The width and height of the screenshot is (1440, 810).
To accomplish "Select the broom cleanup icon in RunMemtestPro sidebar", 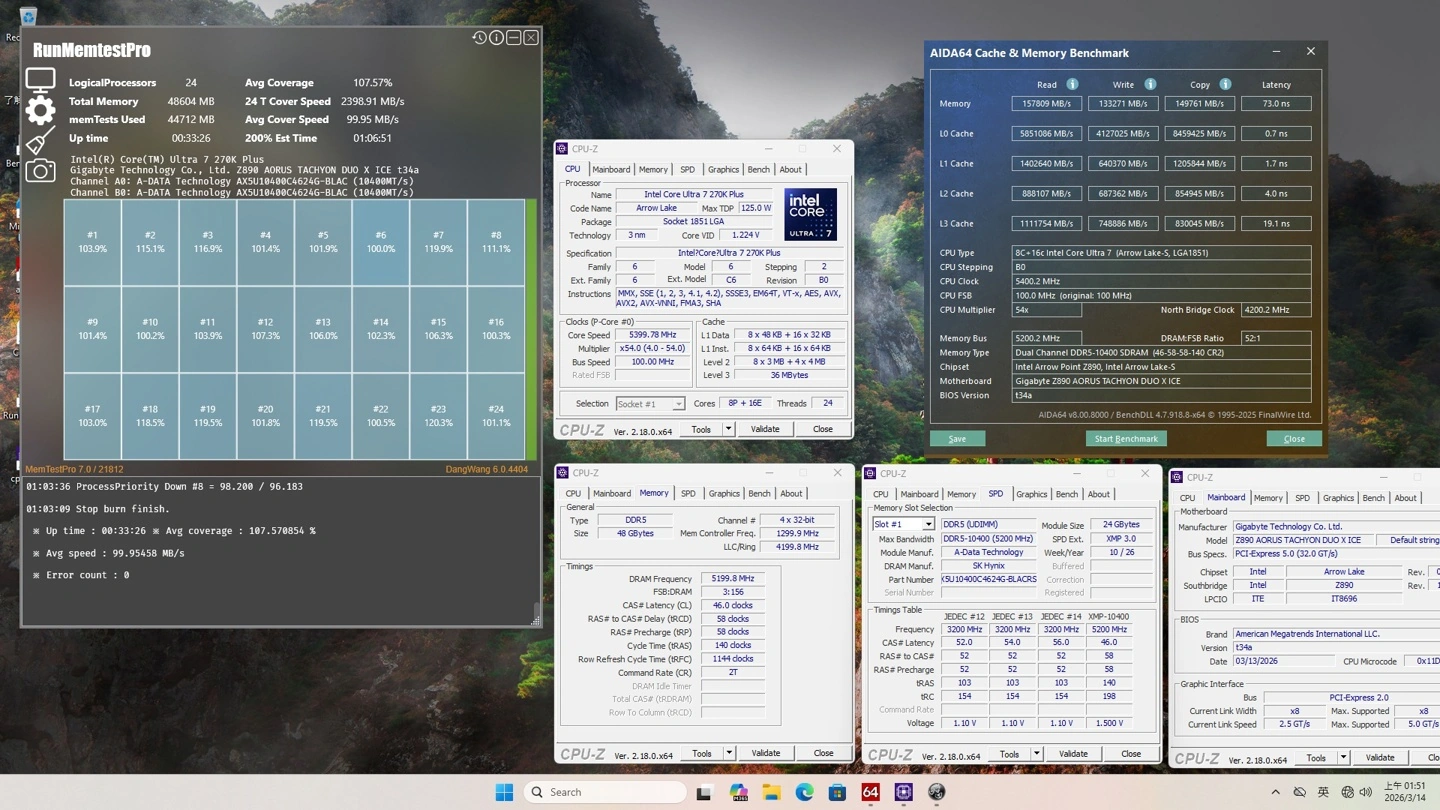I will coord(40,141).
